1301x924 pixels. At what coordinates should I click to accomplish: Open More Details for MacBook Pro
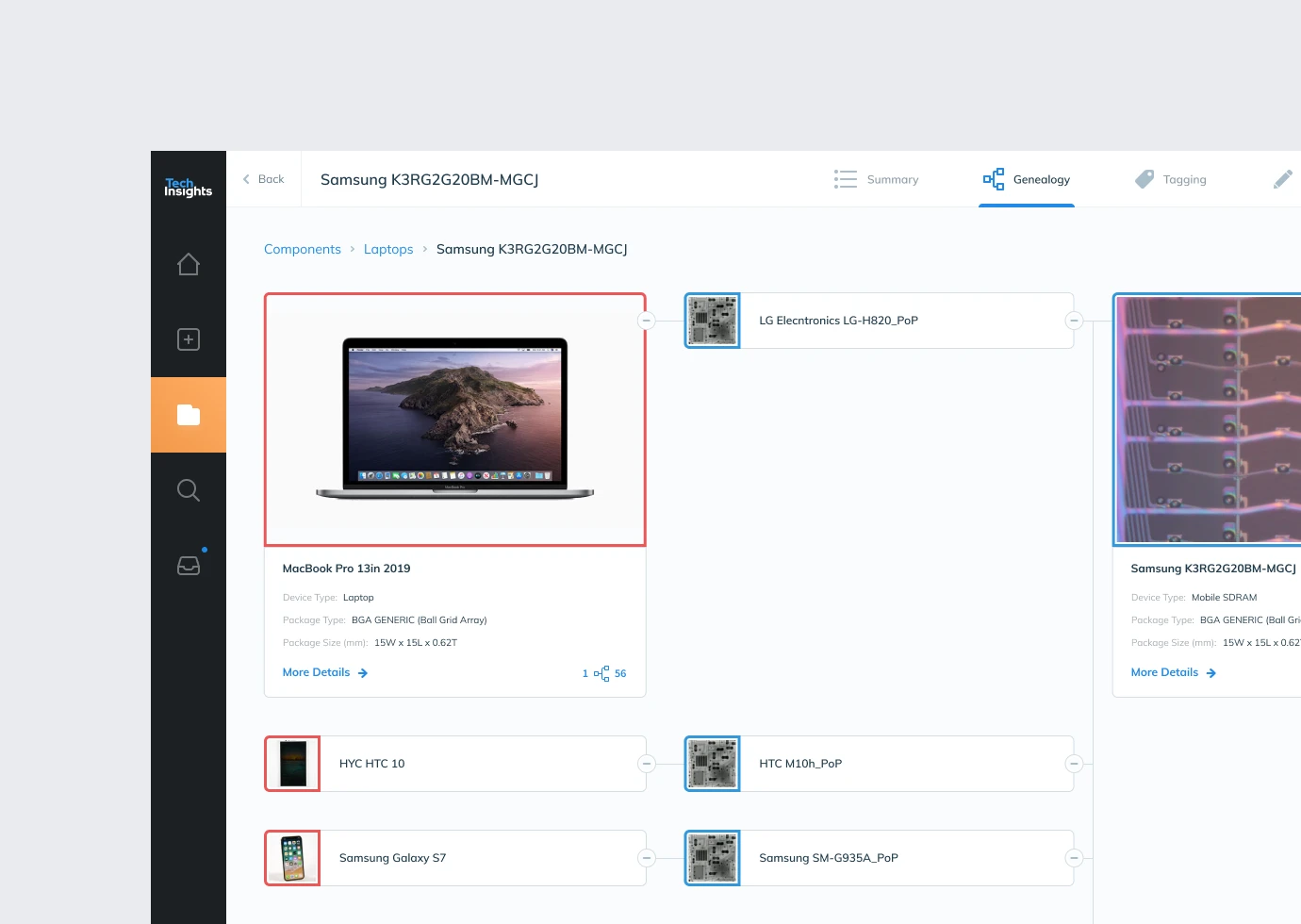(325, 672)
